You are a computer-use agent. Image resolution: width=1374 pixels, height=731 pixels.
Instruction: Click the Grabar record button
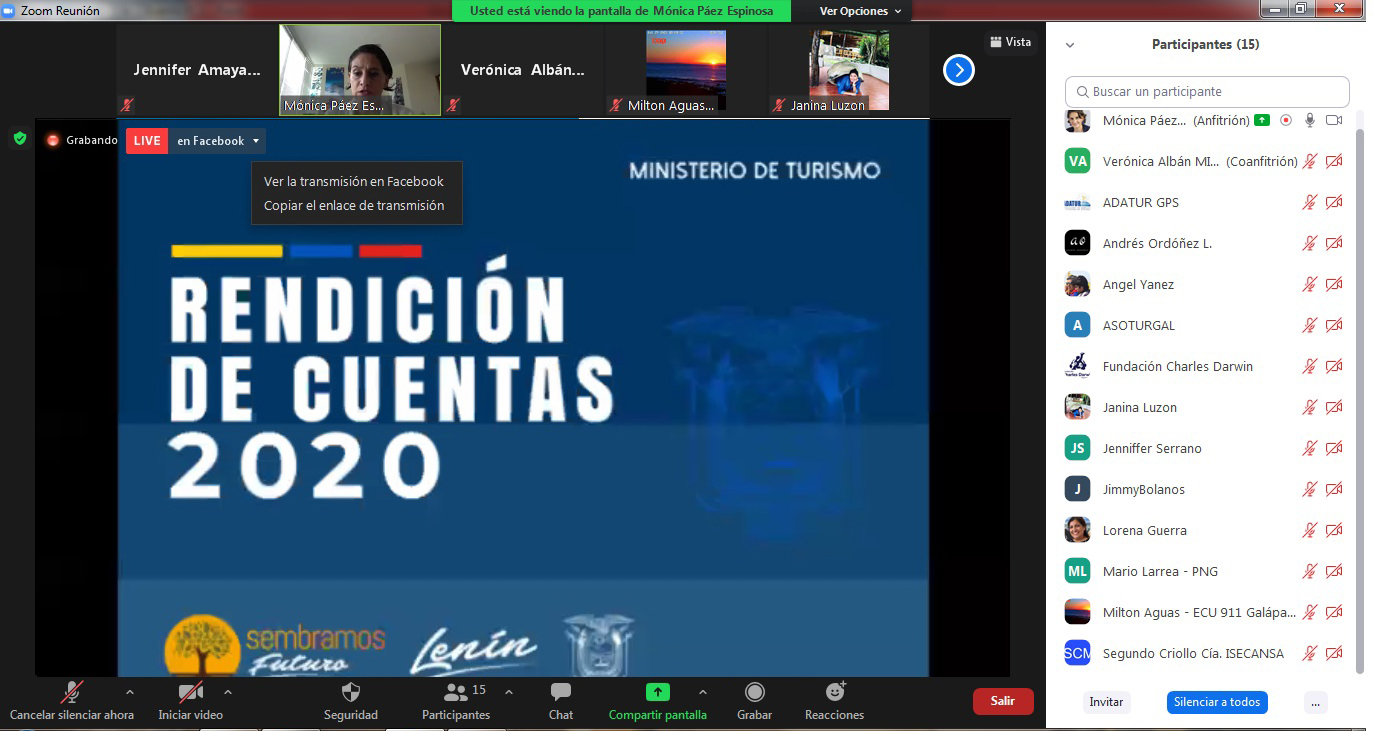coord(755,700)
